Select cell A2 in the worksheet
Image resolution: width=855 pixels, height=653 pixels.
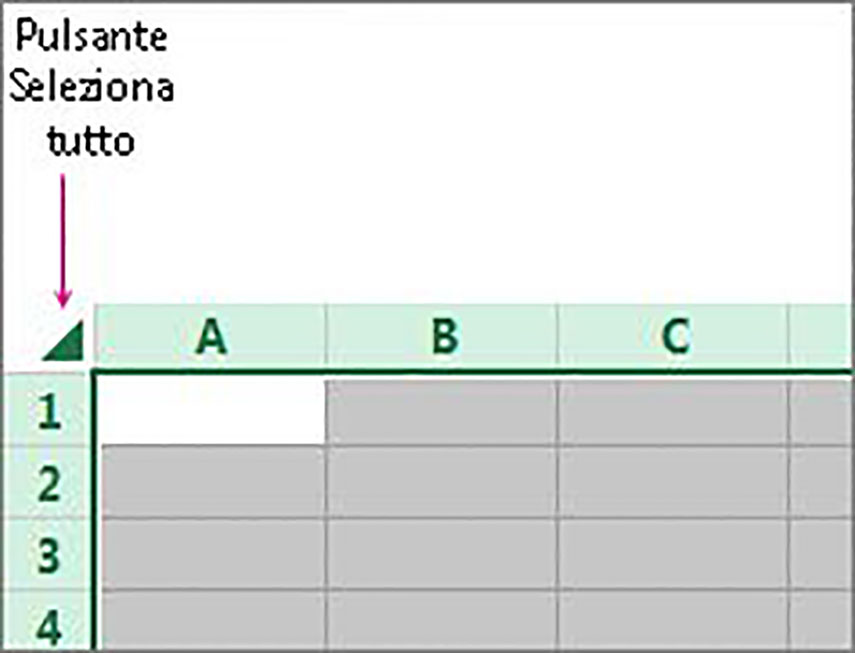pyautogui.click(x=213, y=483)
